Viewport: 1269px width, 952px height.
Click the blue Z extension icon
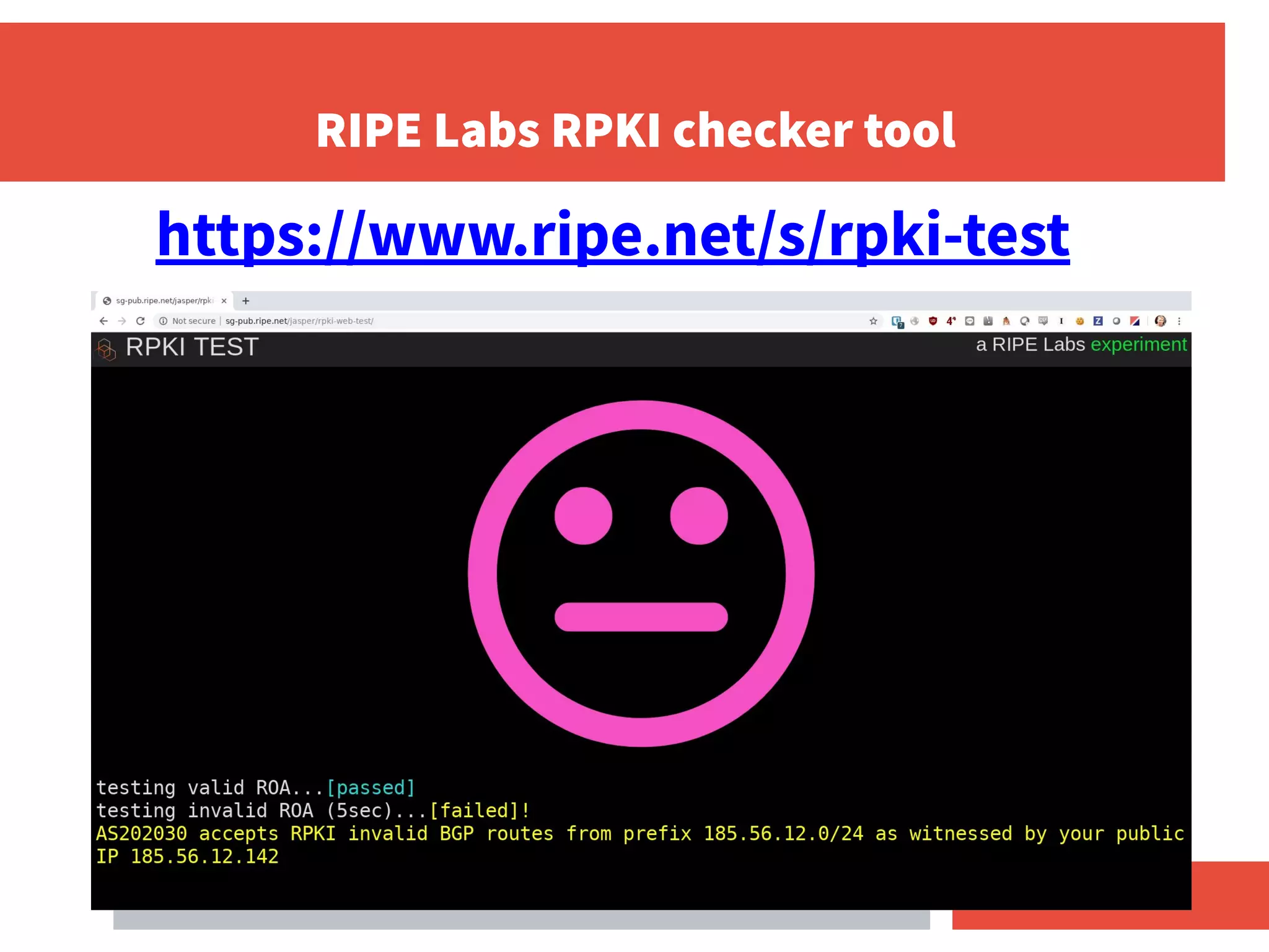[1098, 321]
